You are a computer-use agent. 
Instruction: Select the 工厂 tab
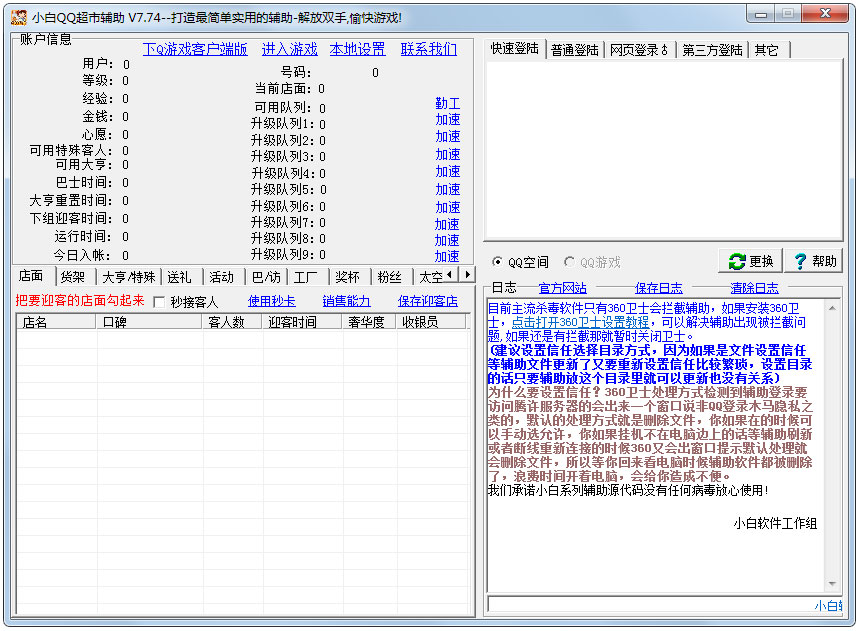point(306,277)
